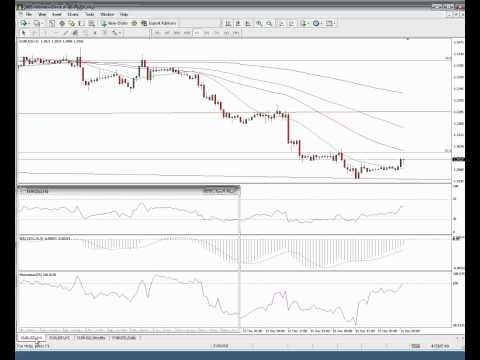The height and width of the screenshot is (360, 480).
Task: Click the current price label on scale
Action: (x=459, y=159)
